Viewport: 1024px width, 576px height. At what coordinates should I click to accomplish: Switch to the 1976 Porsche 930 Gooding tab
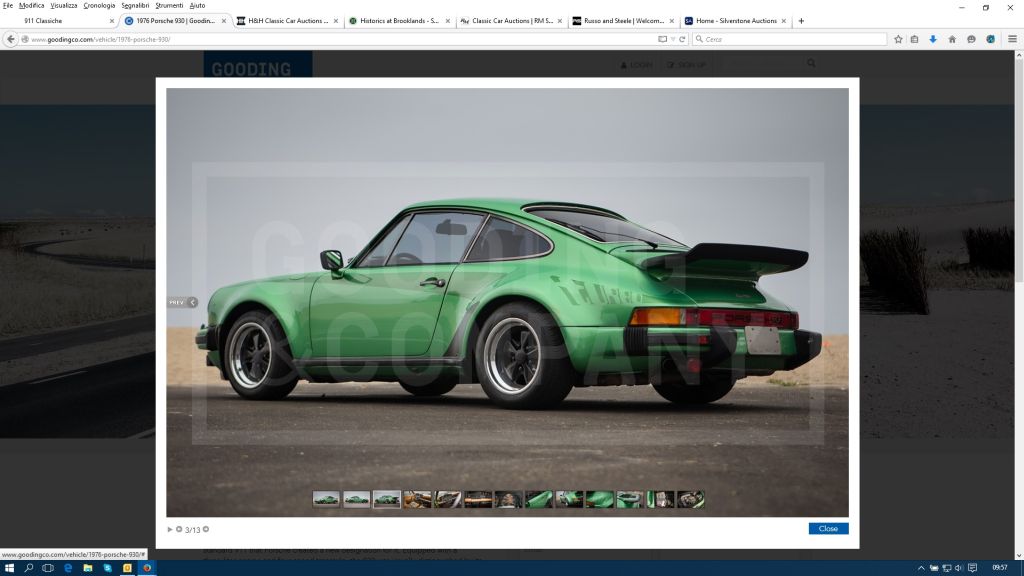pyautogui.click(x=175, y=21)
